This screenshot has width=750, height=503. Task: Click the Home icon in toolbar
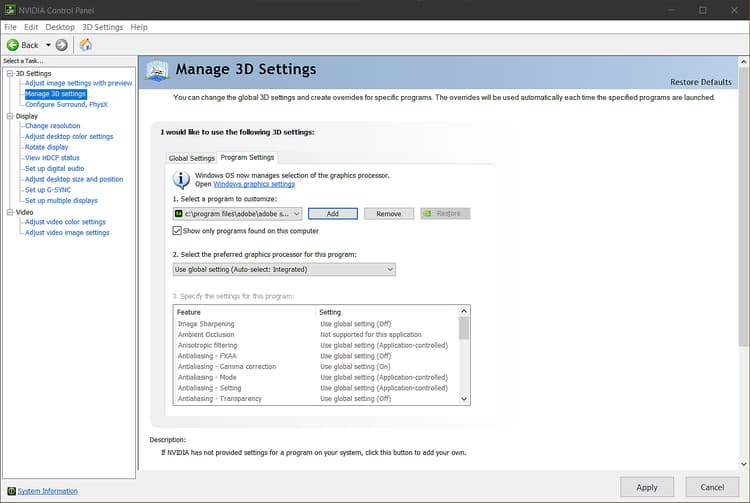click(x=86, y=45)
